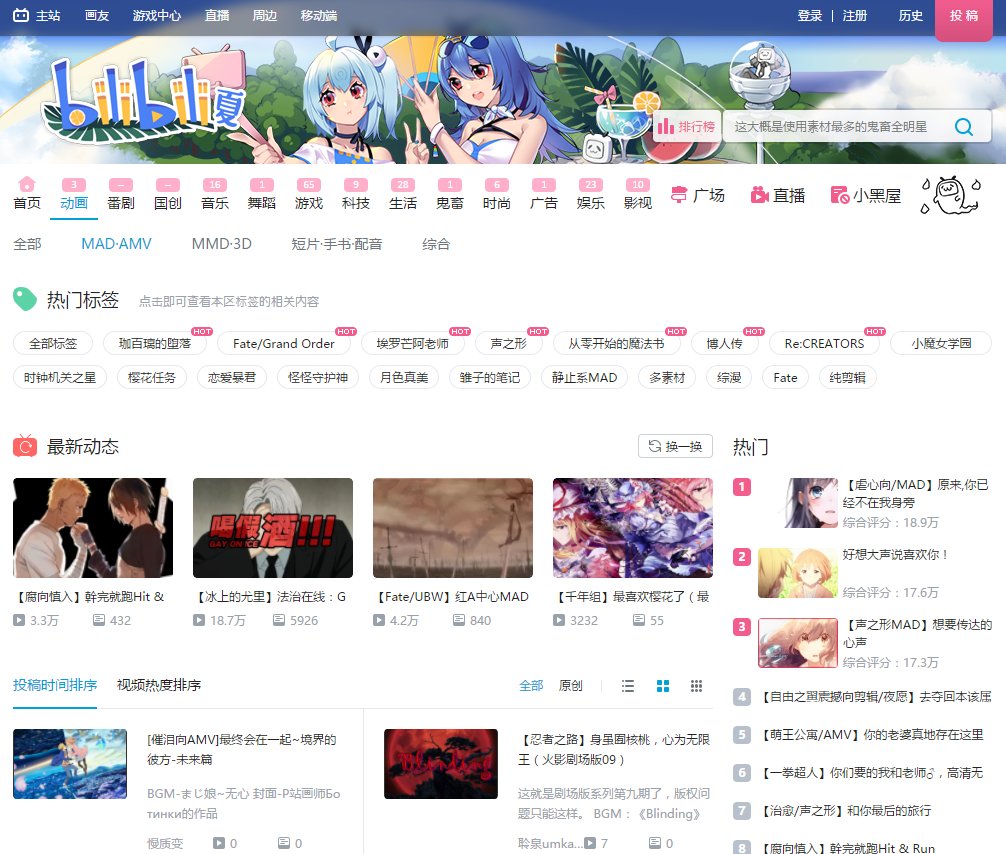Click the 热门标签 green tag icon
The height and width of the screenshot is (854, 1006).
click(x=24, y=299)
